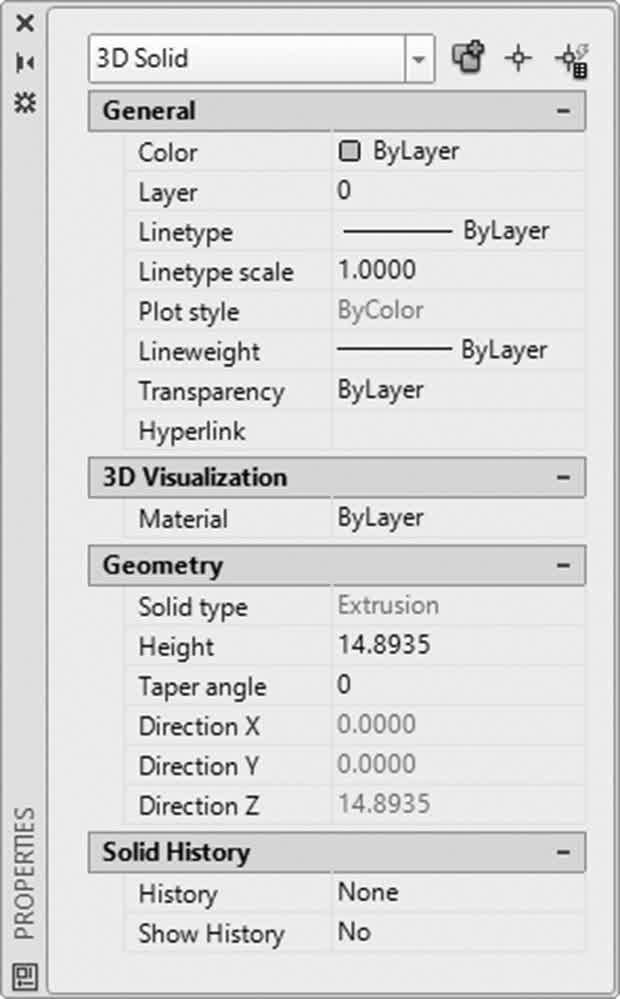Select the Linetype scale label

pyautogui.click(x=216, y=273)
